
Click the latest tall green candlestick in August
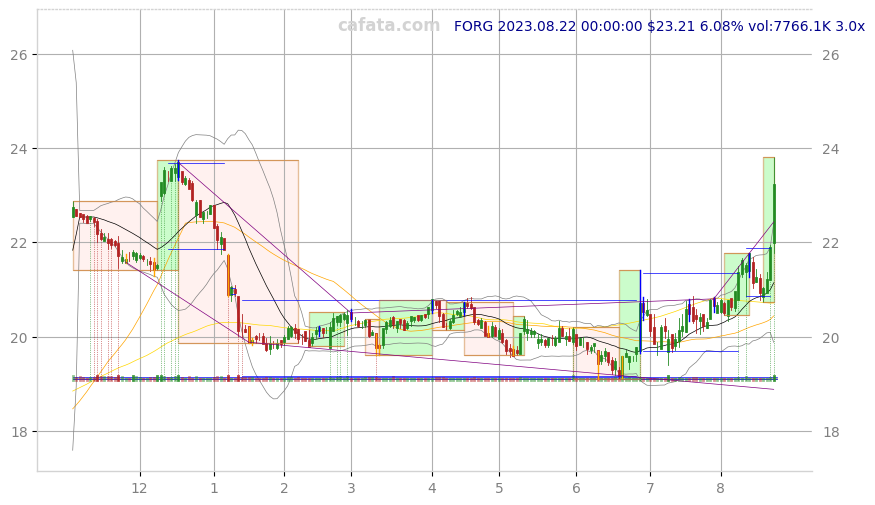click(x=774, y=213)
